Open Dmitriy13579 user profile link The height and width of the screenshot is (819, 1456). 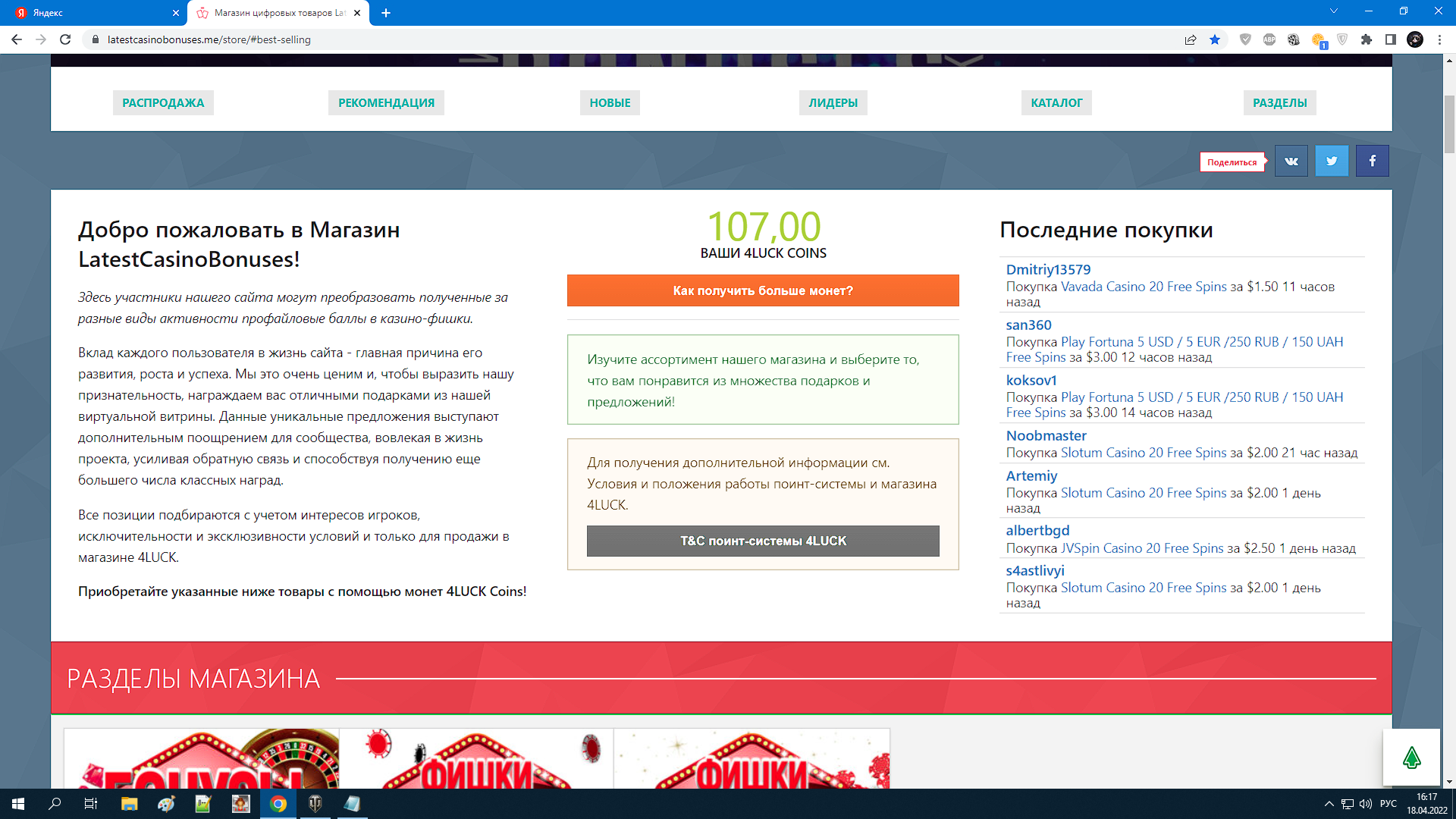click(1048, 269)
